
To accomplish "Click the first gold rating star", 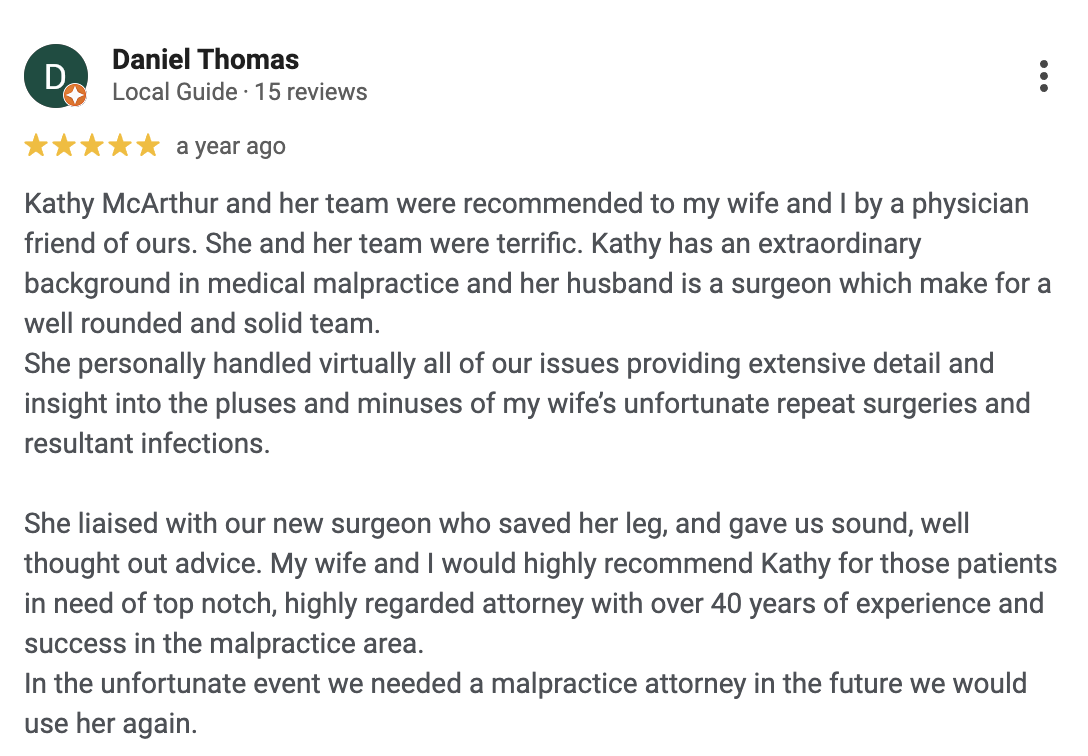I will click(x=36, y=146).
